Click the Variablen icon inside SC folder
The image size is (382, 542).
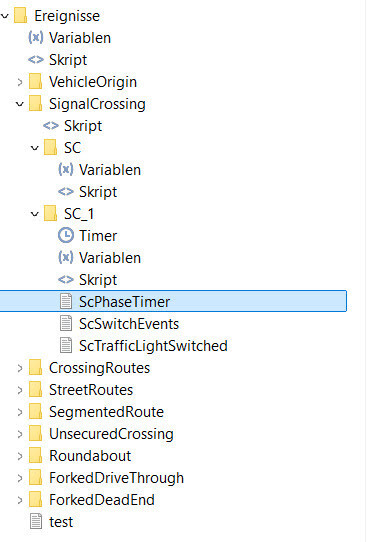pyautogui.click(x=66, y=169)
